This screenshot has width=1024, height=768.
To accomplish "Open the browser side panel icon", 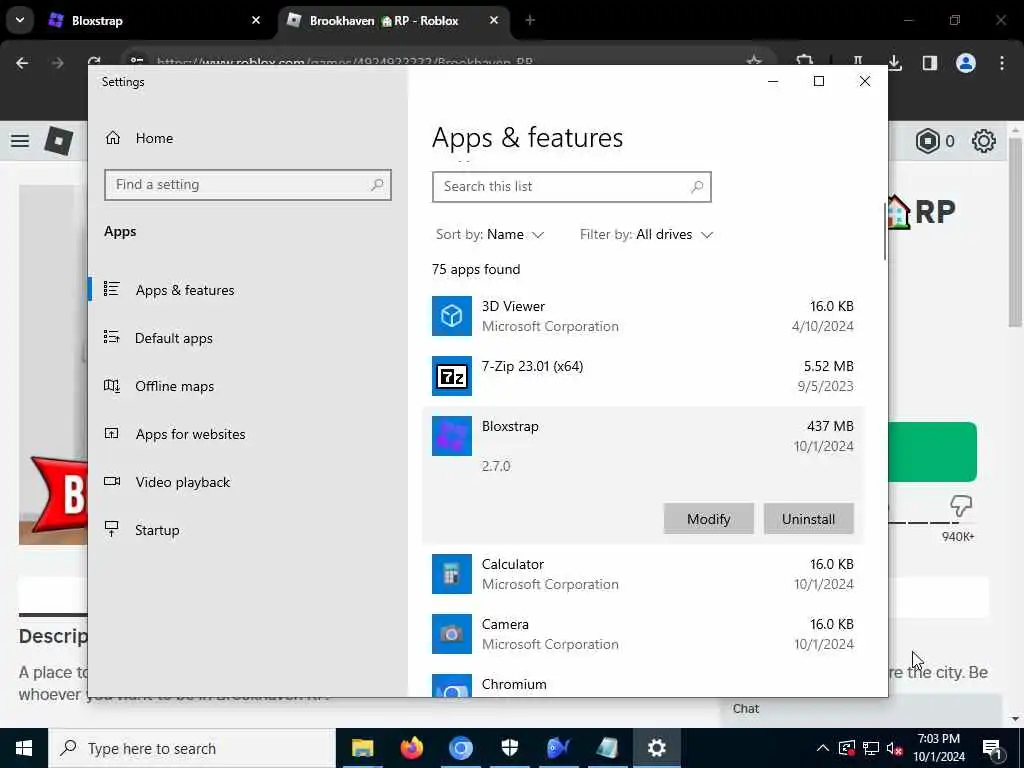I will coord(930,63).
